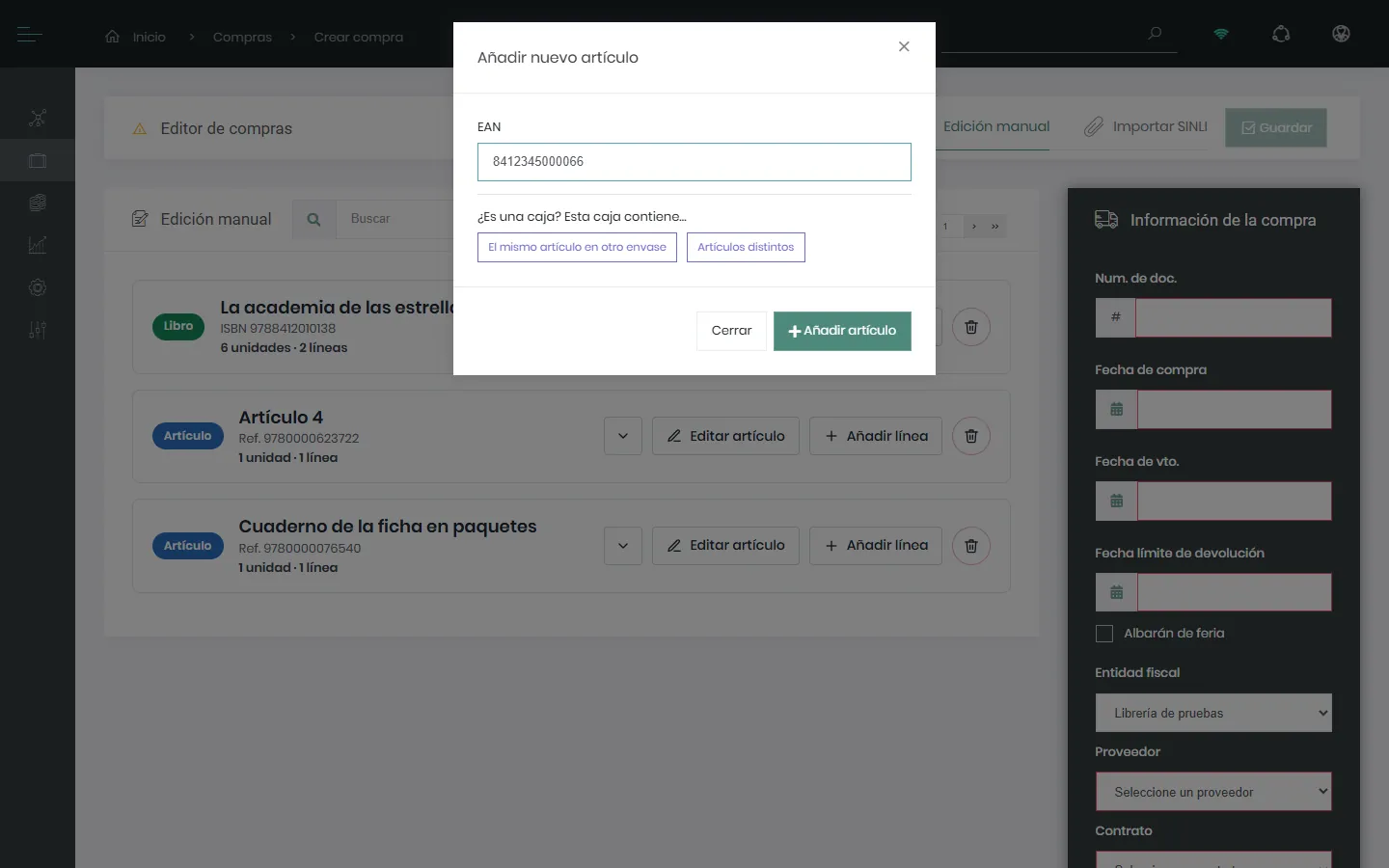Open the globe language icon
Image resolution: width=1389 pixels, height=868 pixels.
point(1341,34)
